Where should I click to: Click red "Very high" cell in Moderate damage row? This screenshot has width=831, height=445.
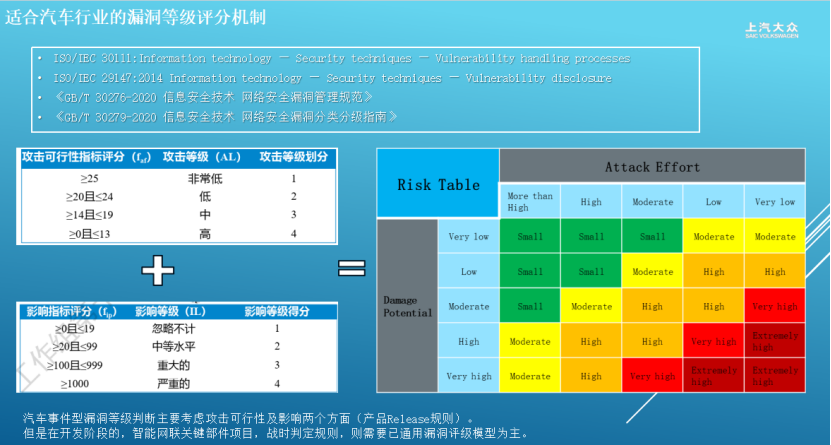[x=775, y=306]
